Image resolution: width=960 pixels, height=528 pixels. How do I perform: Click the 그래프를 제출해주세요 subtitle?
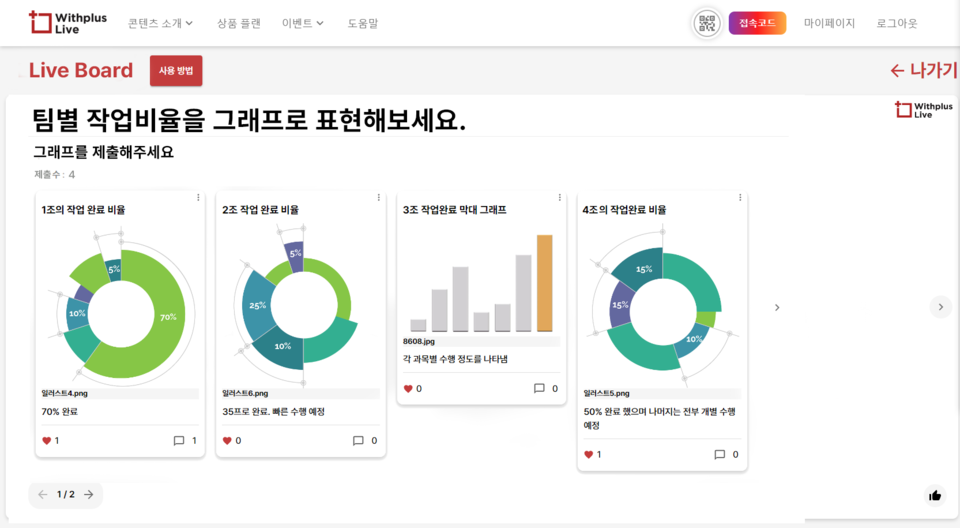pyautogui.click(x=103, y=152)
